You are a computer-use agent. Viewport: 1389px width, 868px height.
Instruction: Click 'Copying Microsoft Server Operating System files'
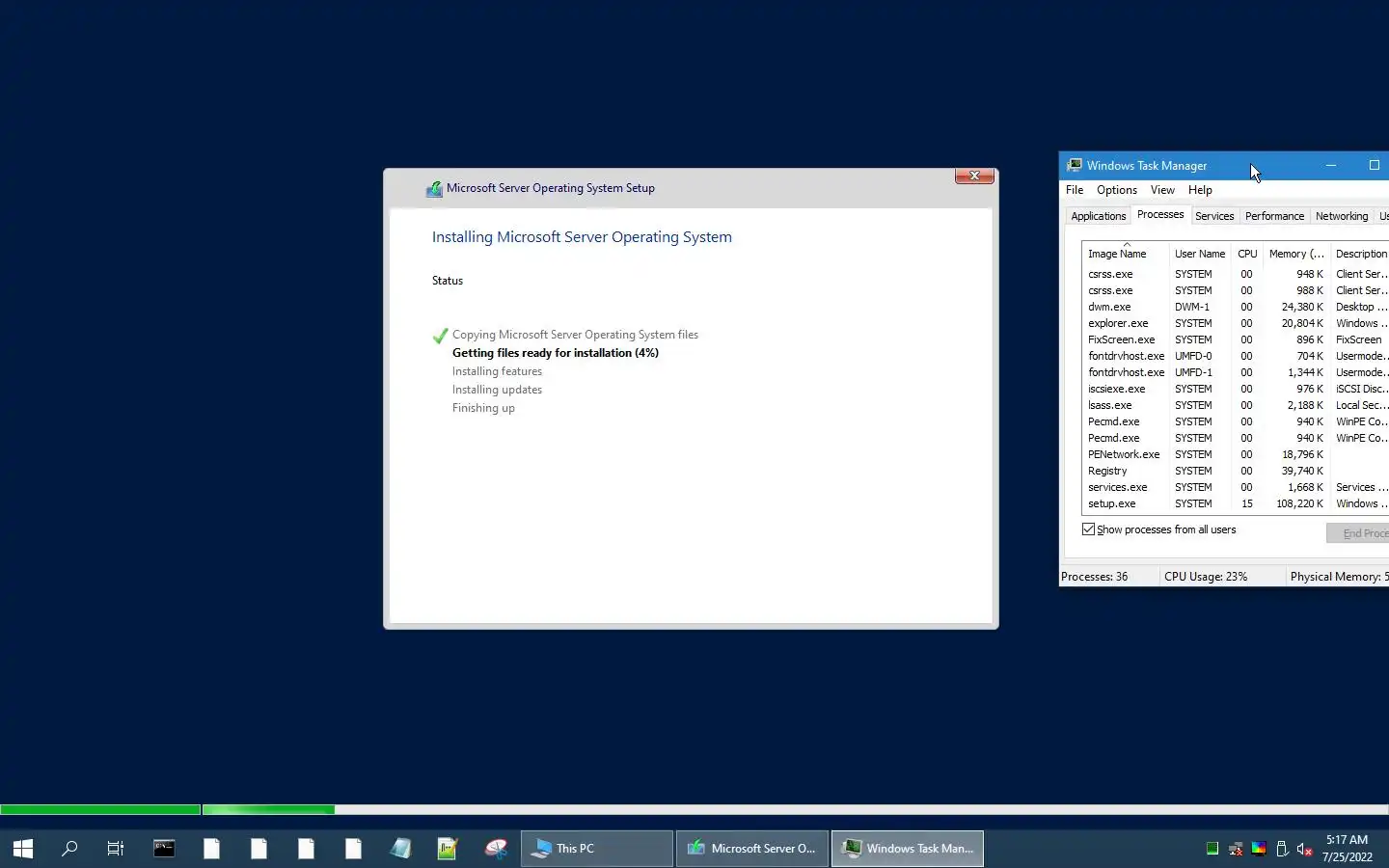click(x=575, y=335)
